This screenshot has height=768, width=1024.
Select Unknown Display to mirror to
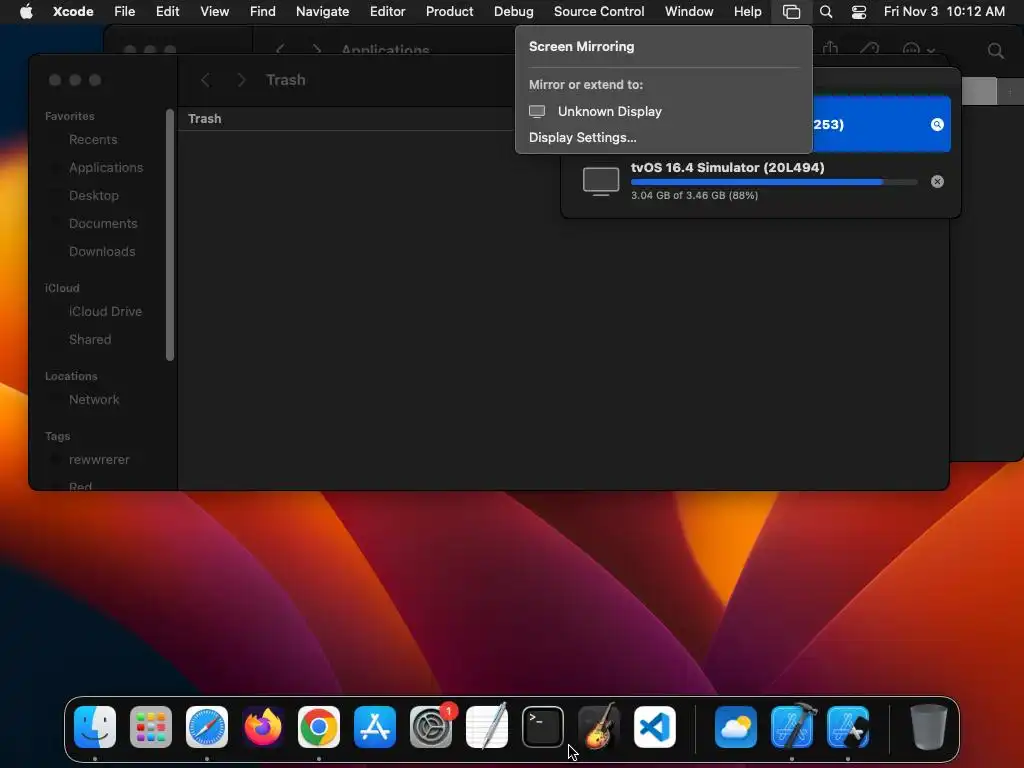(664, 112)
